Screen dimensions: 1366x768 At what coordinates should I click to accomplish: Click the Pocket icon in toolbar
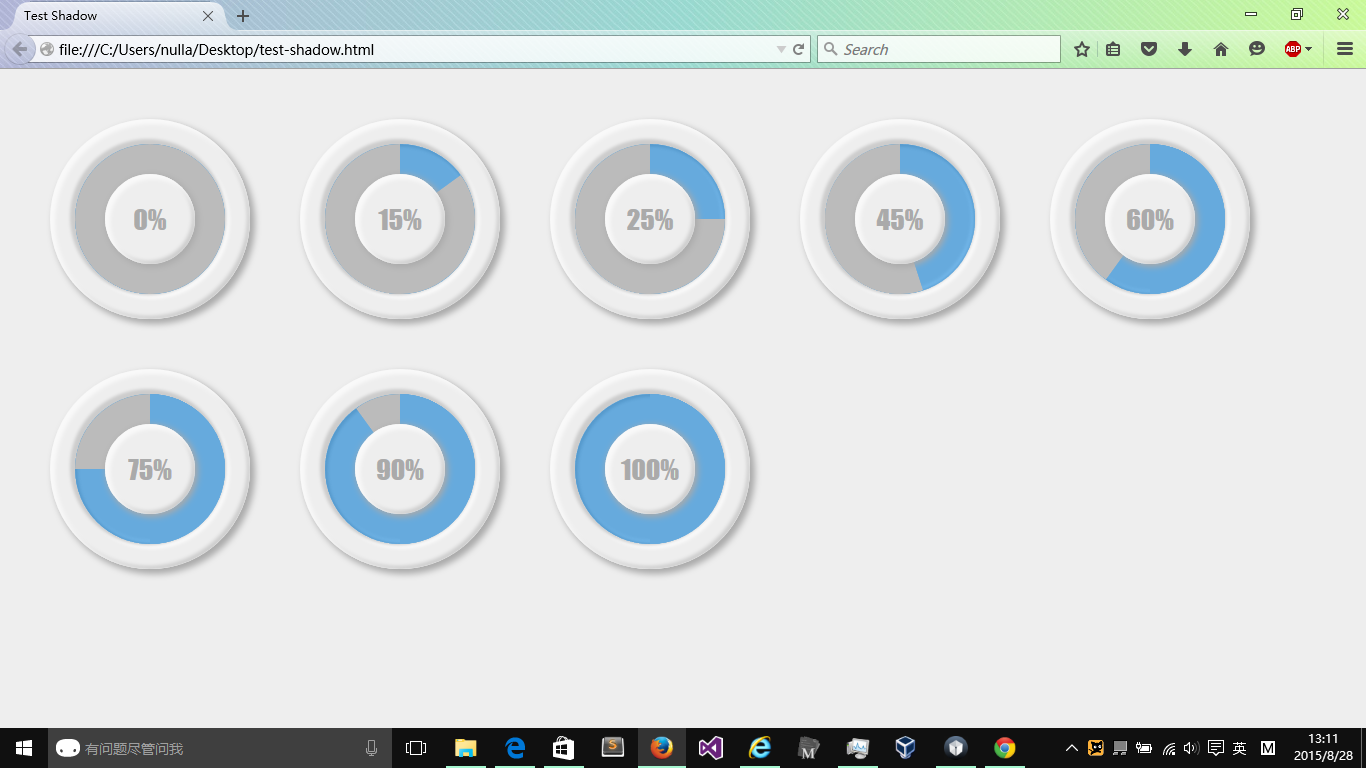1149,49
